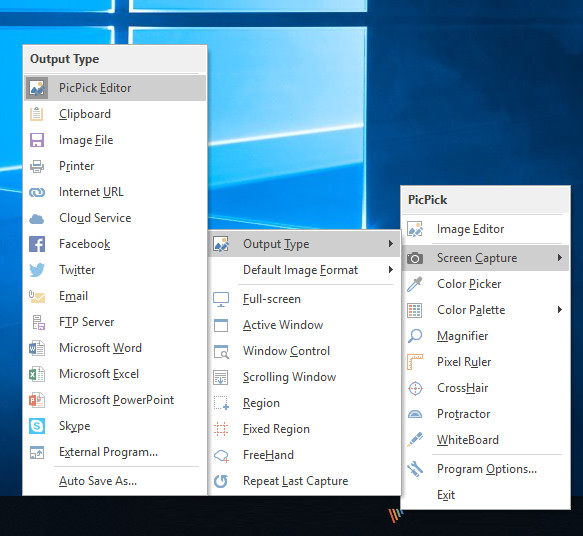Viewport: 583px width, 536px height.
Task: Click the Repeat Last Capture icon
Action: (221, 481)
